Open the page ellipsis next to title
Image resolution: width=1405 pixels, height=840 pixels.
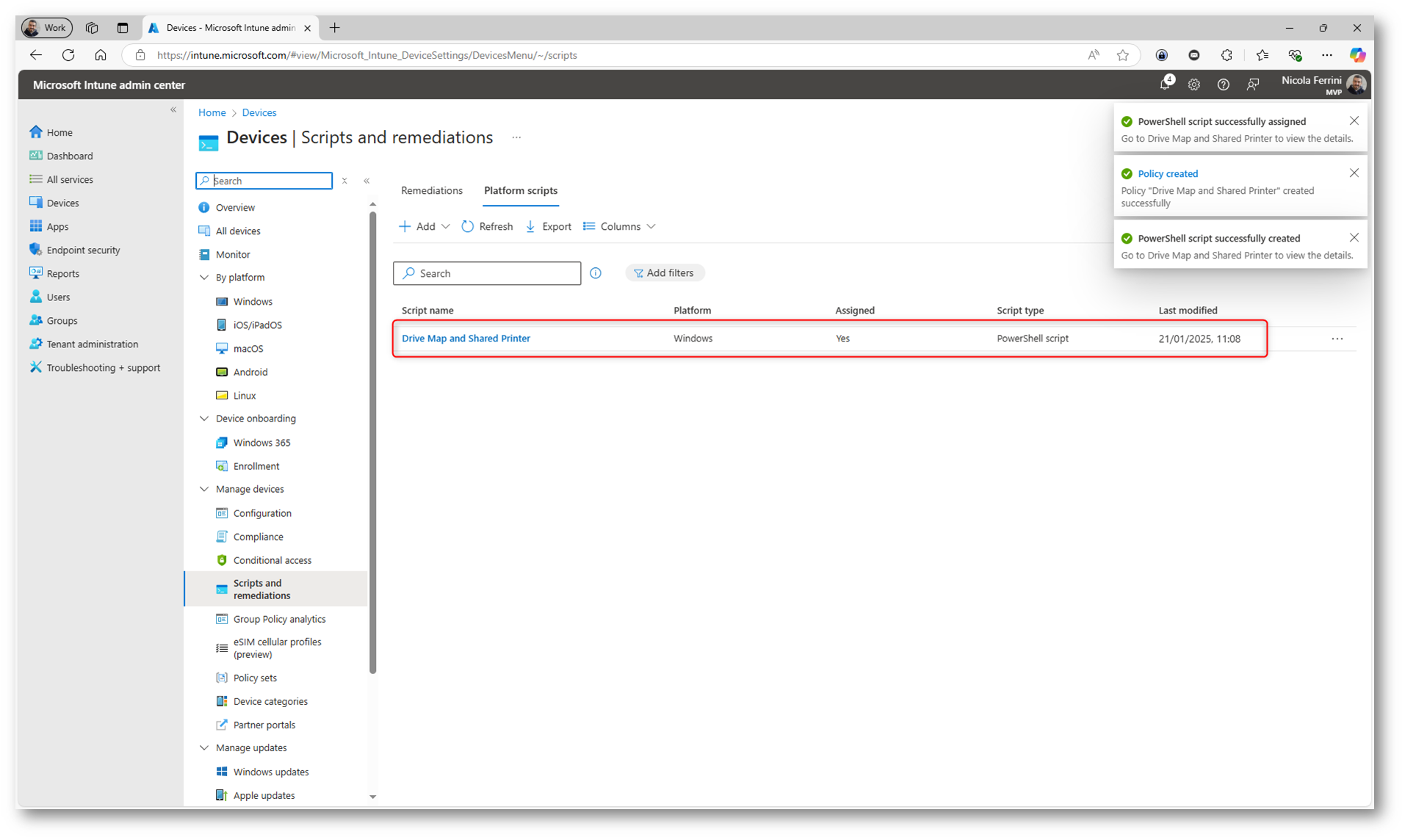pos(516,137)
